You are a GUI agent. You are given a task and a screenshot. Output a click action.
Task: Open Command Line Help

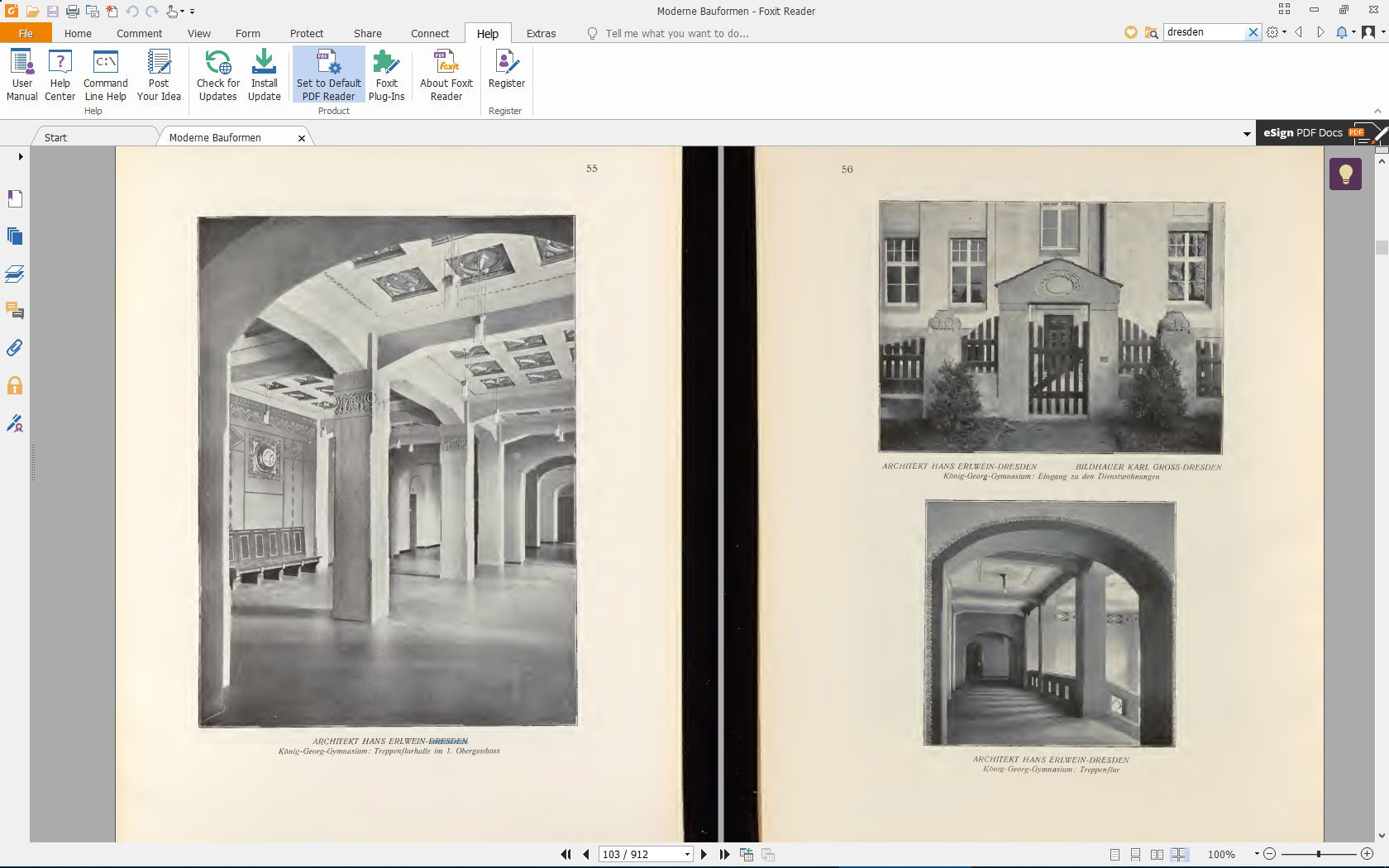(x=106, y=74)
